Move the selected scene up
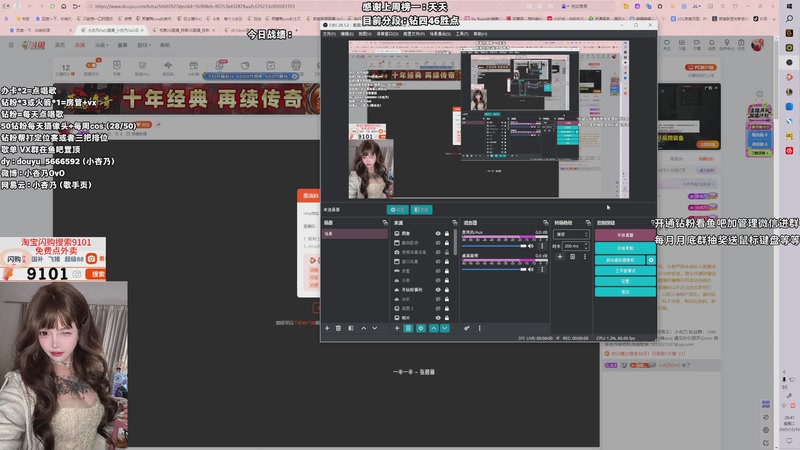 (x=364, y=328)
